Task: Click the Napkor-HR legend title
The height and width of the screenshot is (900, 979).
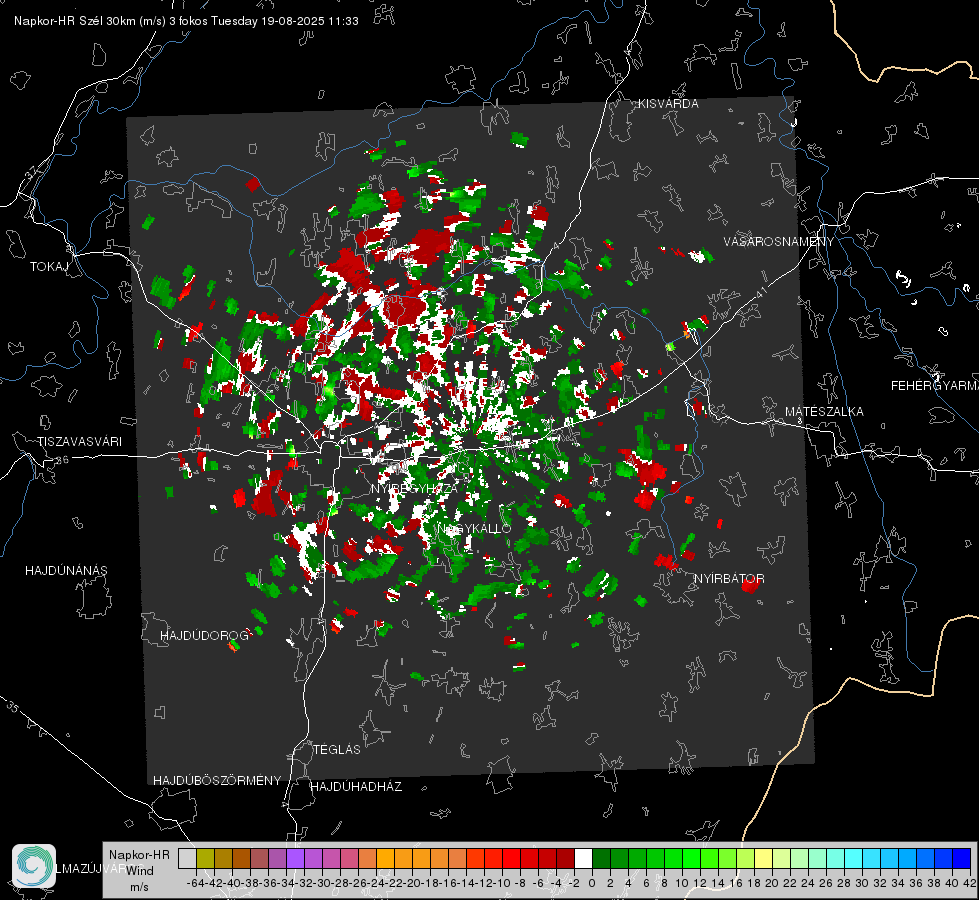Action: click(x=139, y=855)
